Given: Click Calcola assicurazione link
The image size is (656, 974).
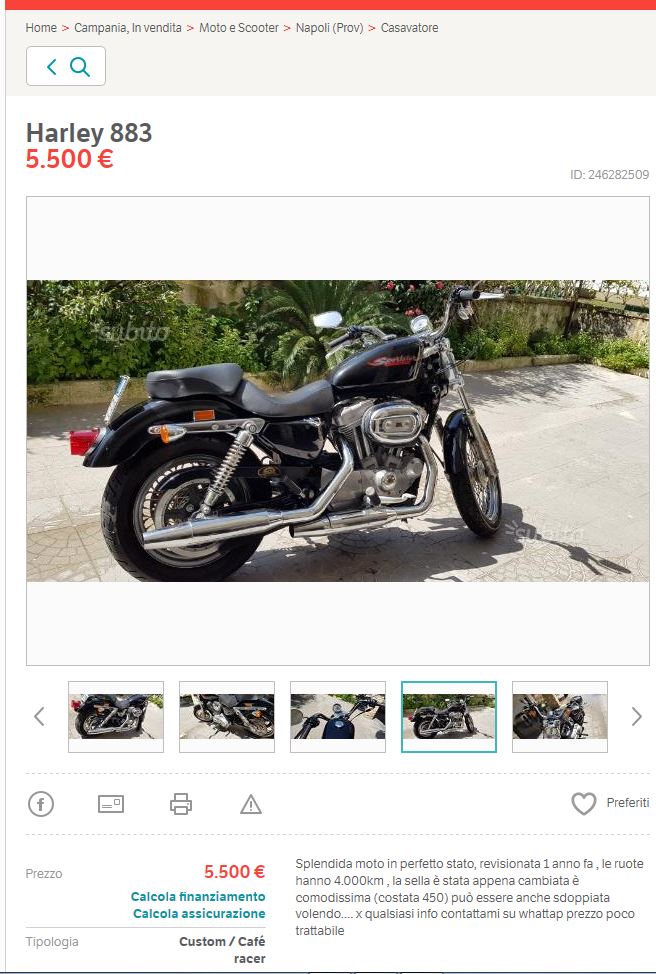Looking at the screenshot, I should click(199, 914).
